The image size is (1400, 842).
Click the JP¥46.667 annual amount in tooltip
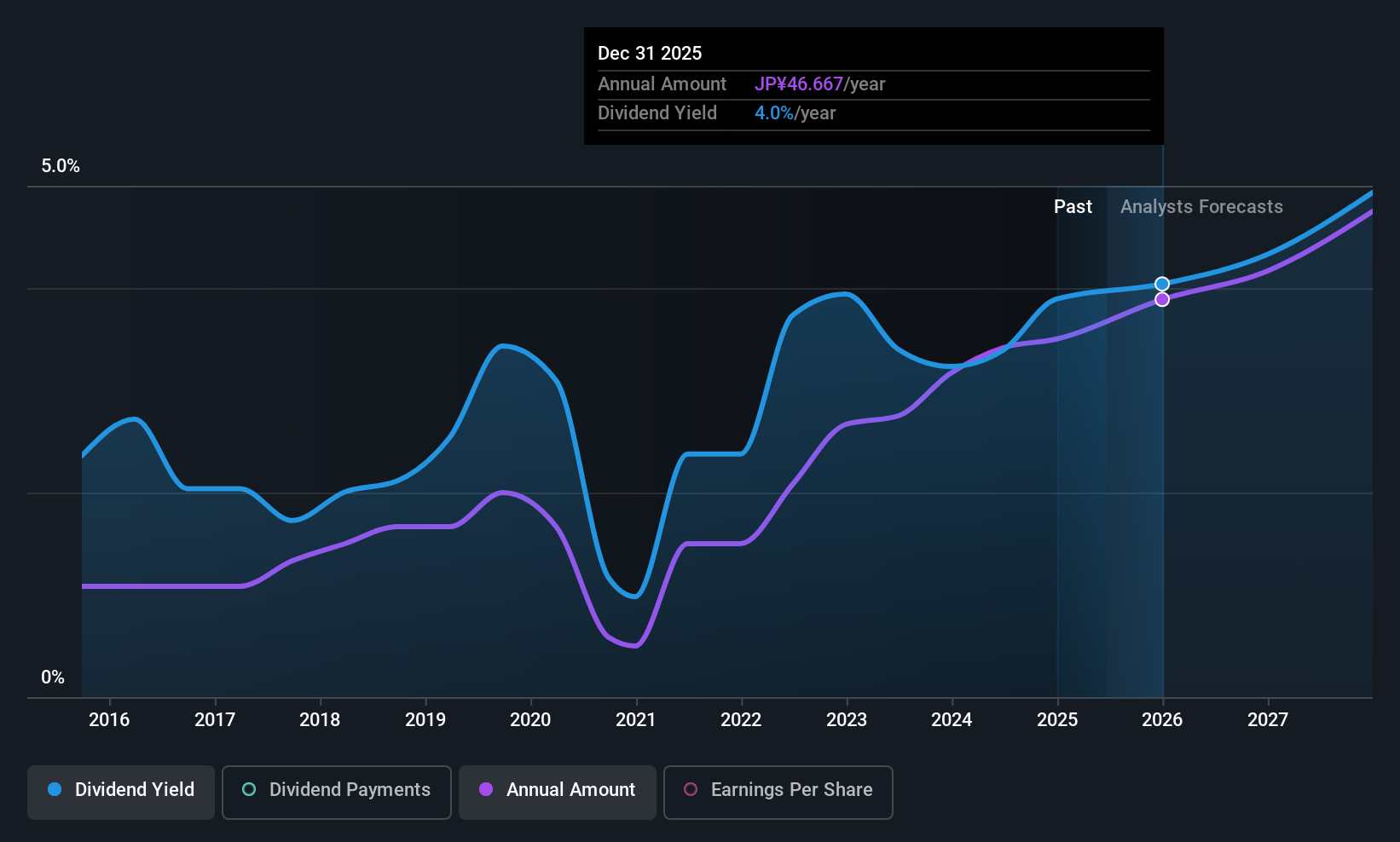(798, 84)
